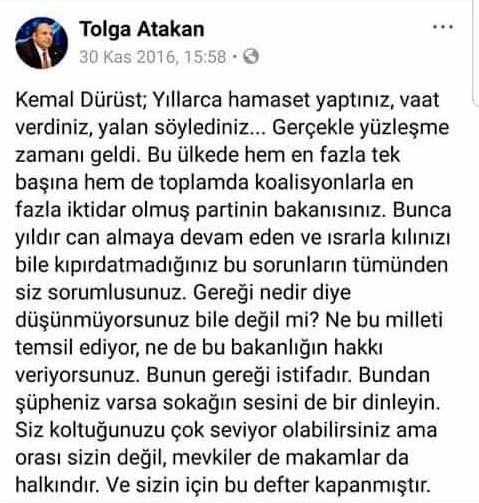Open the three-dots post options menu
The width and height of the screenshot is (479, 503).
click(443, 27)
